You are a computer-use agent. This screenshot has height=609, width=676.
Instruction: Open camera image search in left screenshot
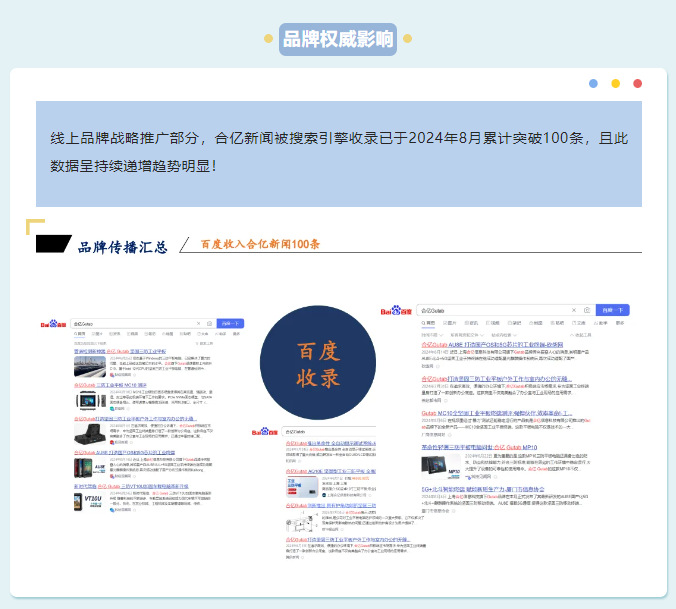210,323
